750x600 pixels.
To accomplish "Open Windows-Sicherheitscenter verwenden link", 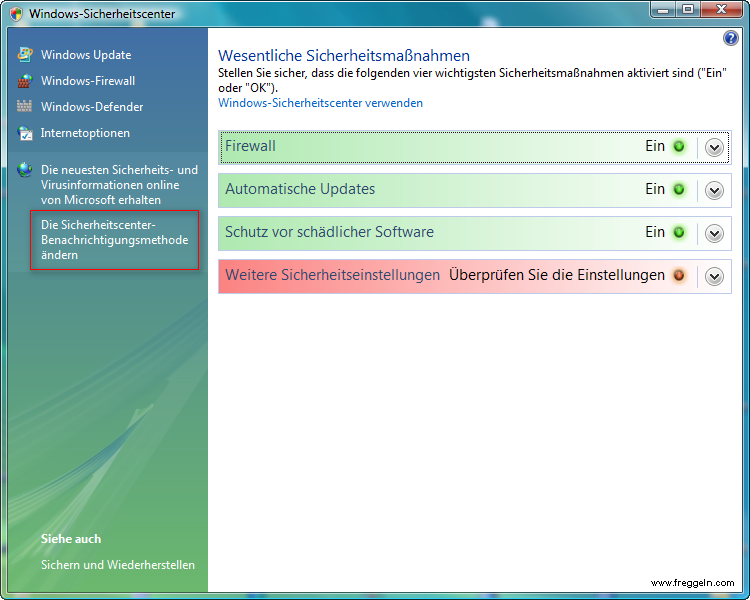I will click(320, 103).
